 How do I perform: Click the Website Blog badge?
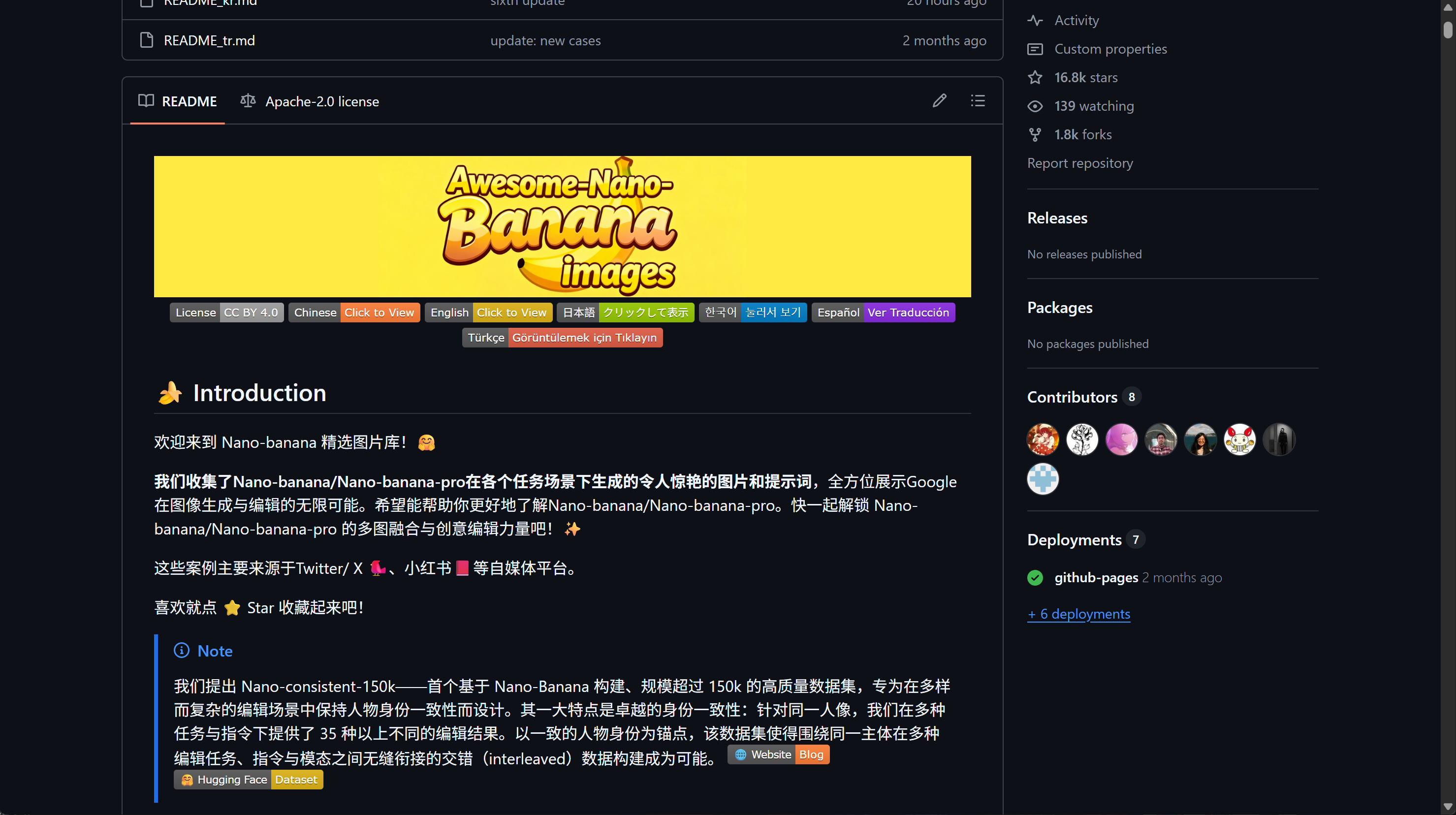[x=778, y=754]
